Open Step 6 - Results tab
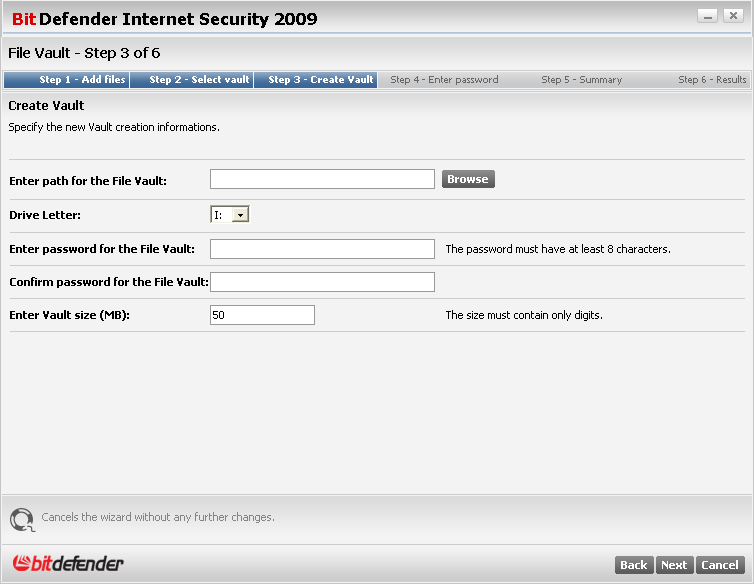Image resolution: width=754 pixels, height=584 pixels. point(712,80)
